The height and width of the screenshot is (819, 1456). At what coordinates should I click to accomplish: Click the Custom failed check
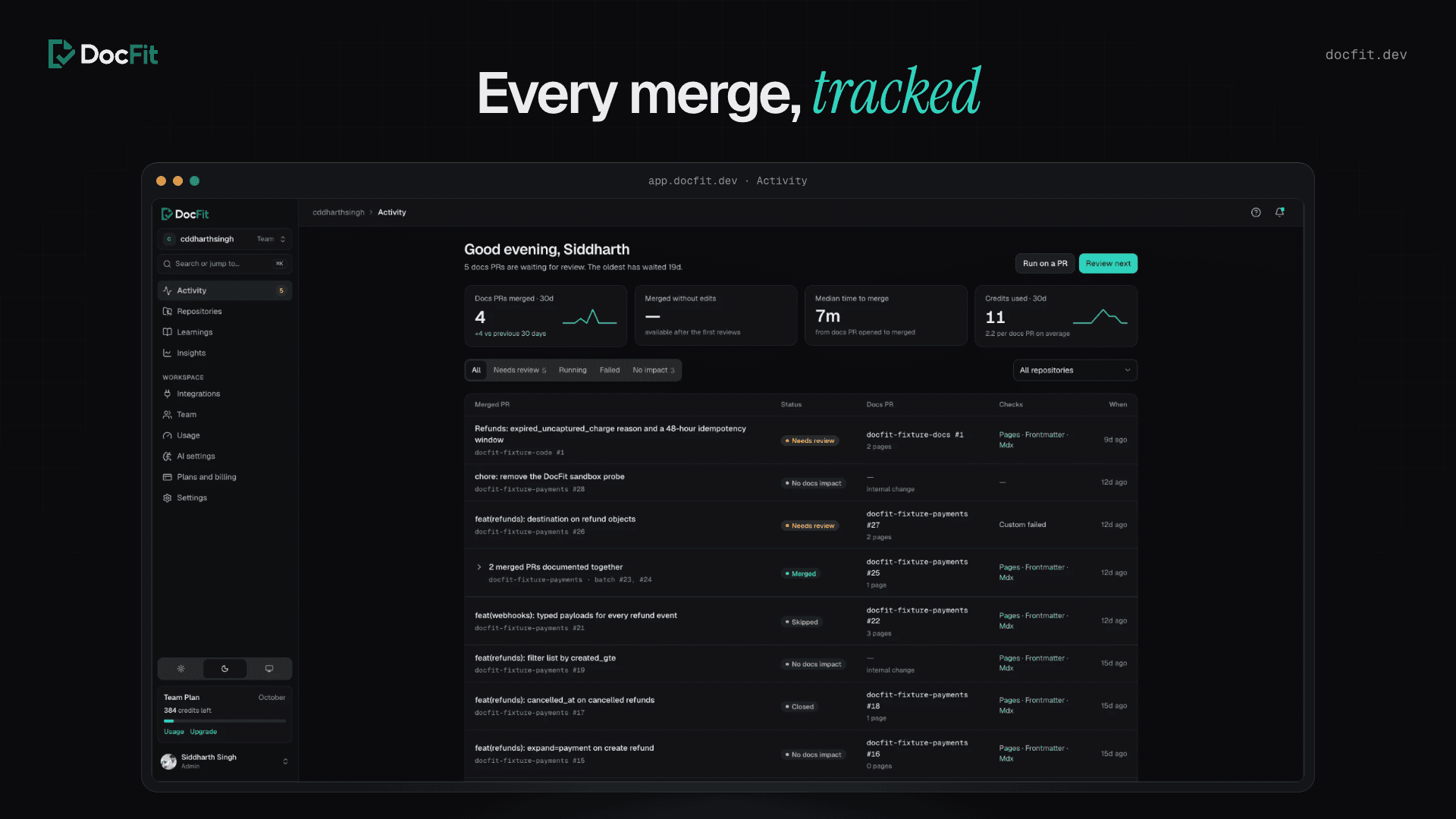tap(1022, 525)
